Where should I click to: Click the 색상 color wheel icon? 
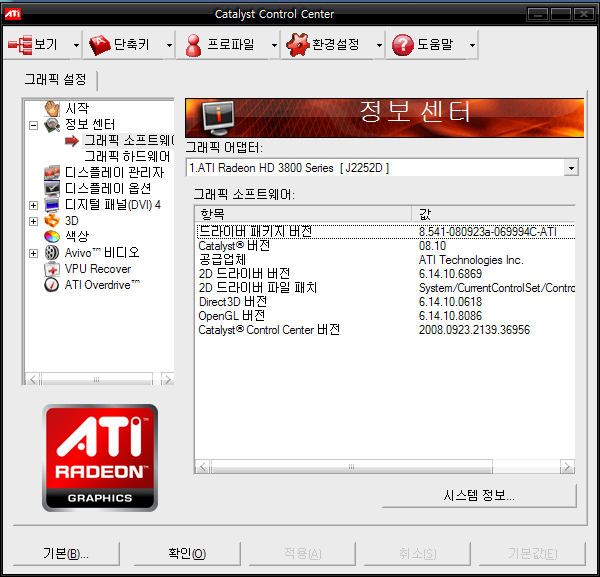coord(52,237)
